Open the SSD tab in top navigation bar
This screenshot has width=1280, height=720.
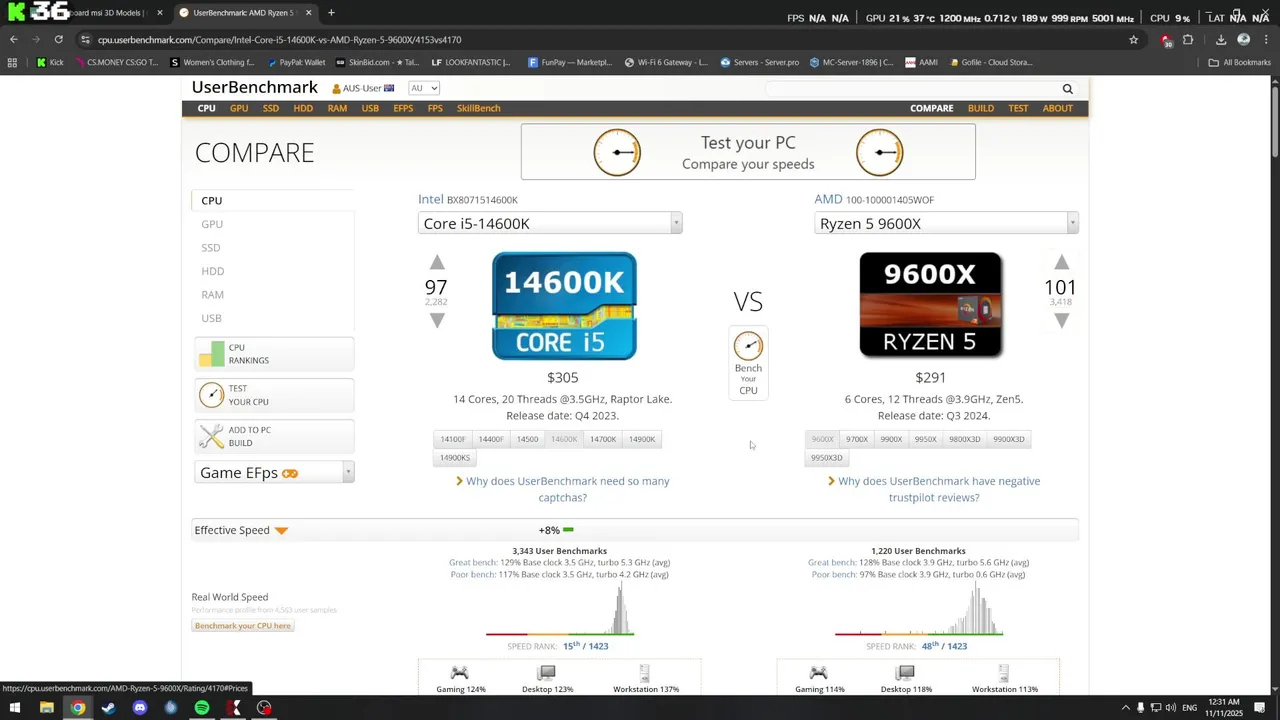click(x=270, y=108)
